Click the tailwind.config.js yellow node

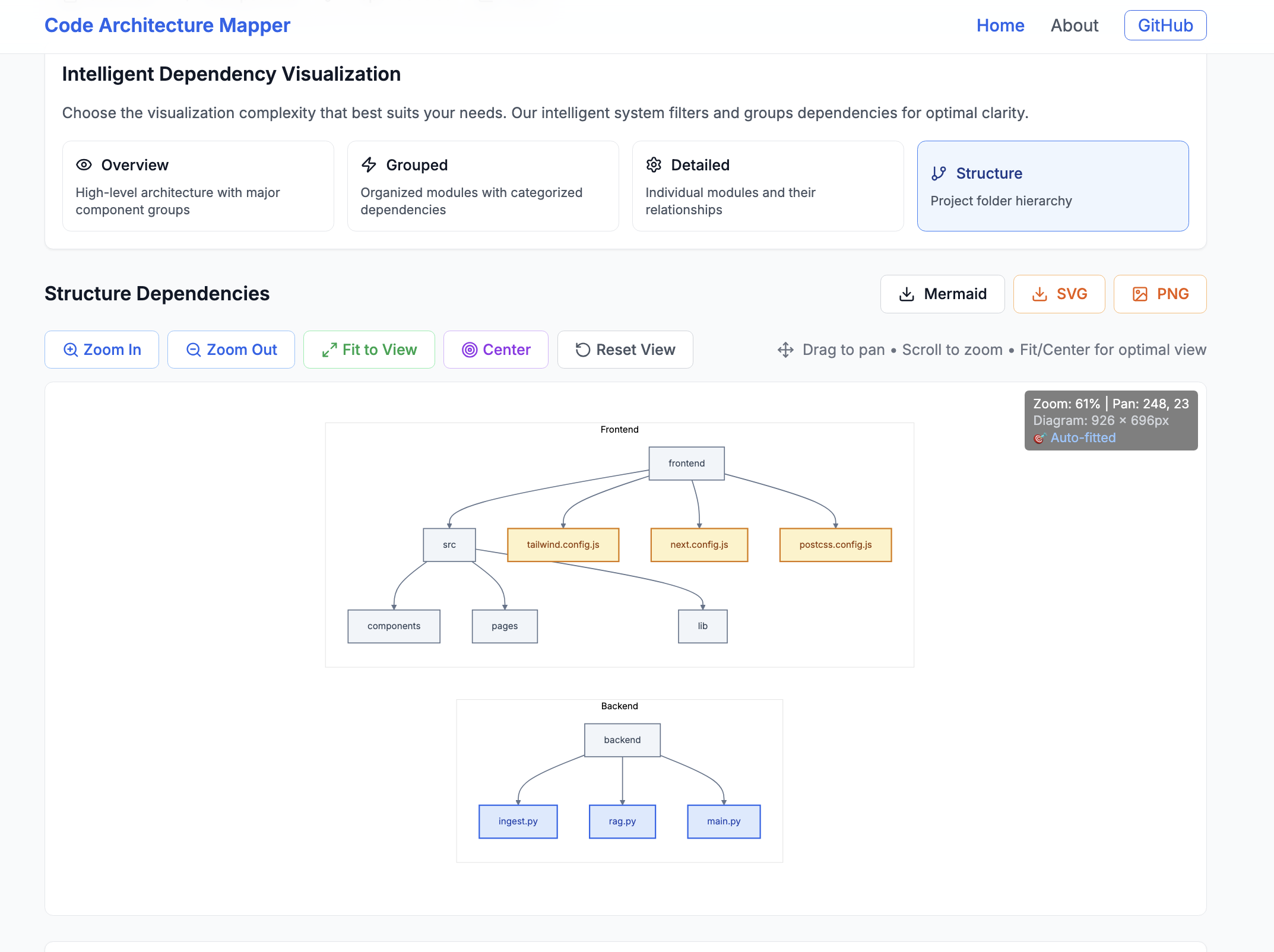coord(563,545)
